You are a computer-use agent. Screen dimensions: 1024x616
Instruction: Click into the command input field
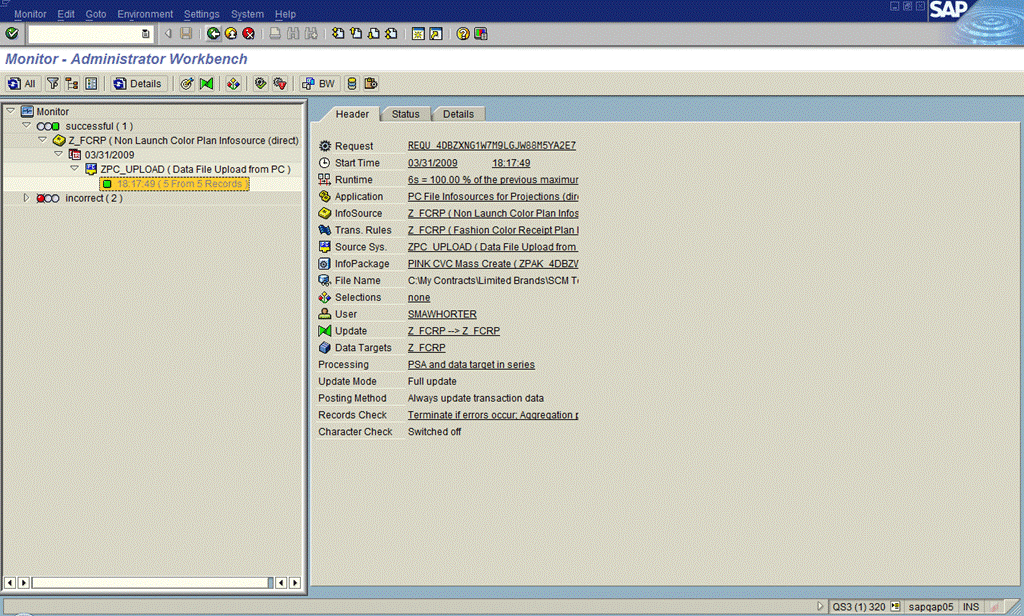point(85,33)
